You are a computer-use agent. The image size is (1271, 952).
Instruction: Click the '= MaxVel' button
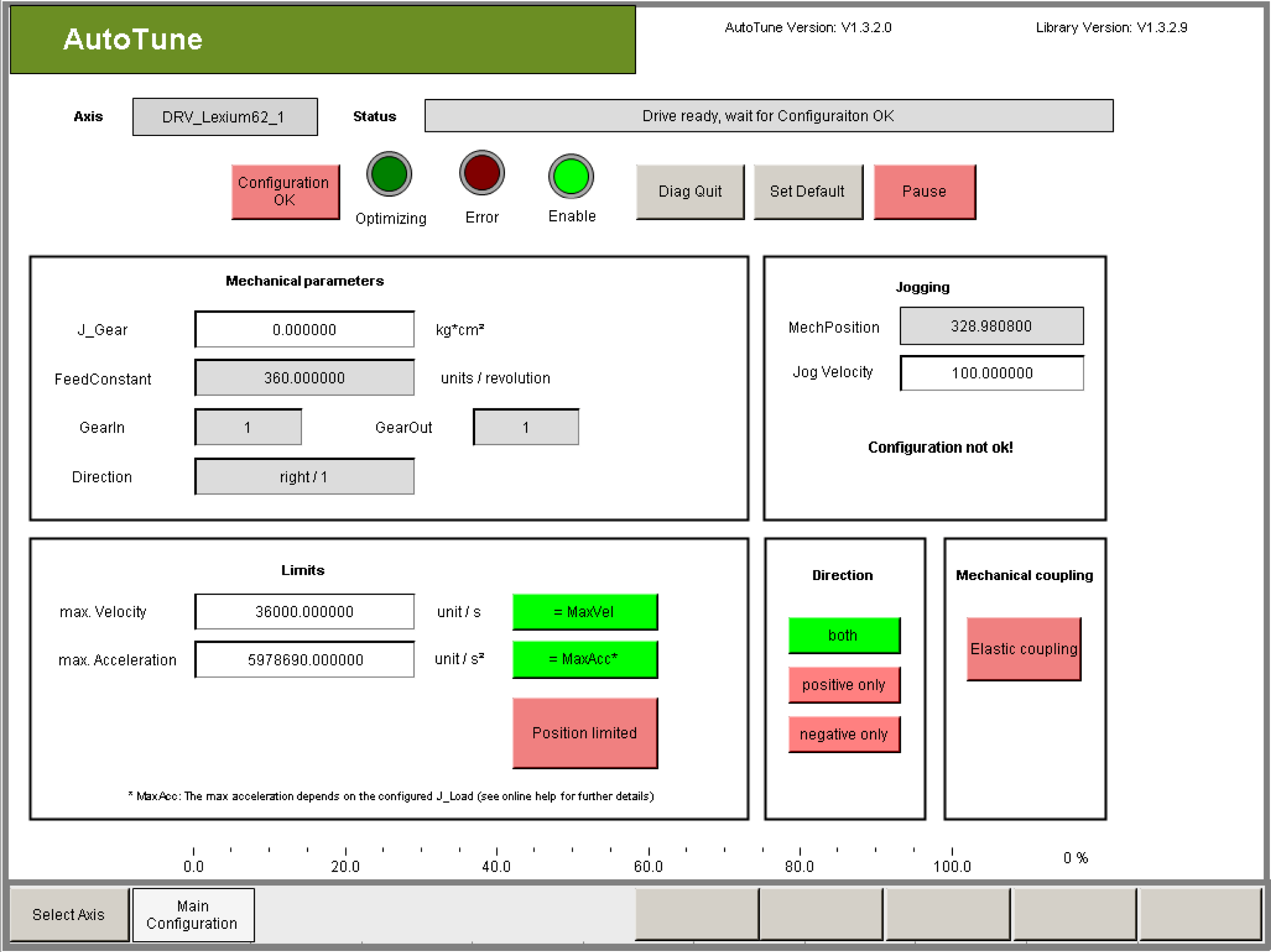(584, 611)
